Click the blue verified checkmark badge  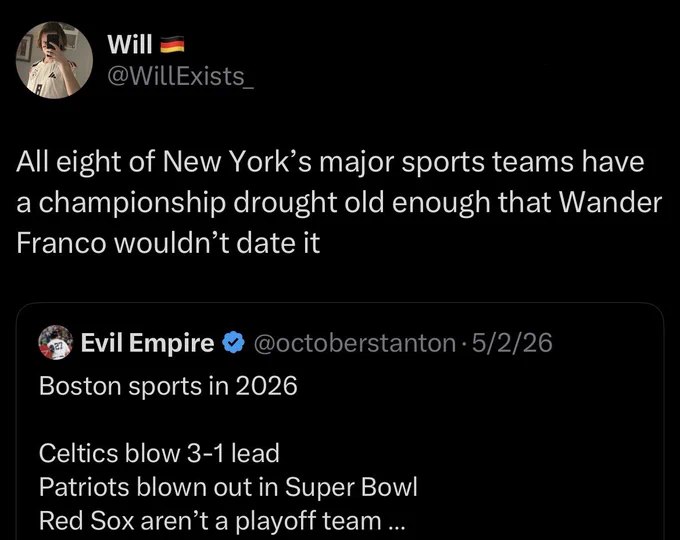[234, 342]
